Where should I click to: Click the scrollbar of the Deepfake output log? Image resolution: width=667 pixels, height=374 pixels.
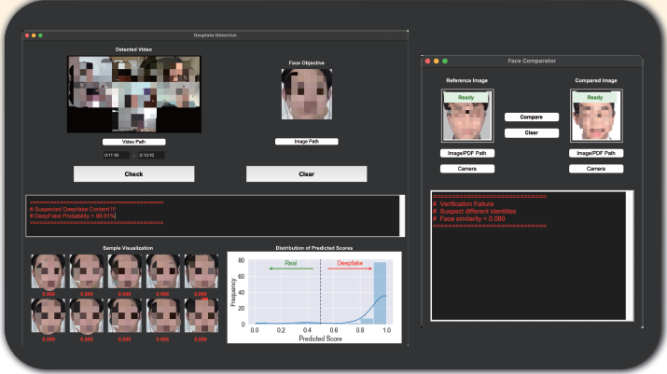pos(402,216)
